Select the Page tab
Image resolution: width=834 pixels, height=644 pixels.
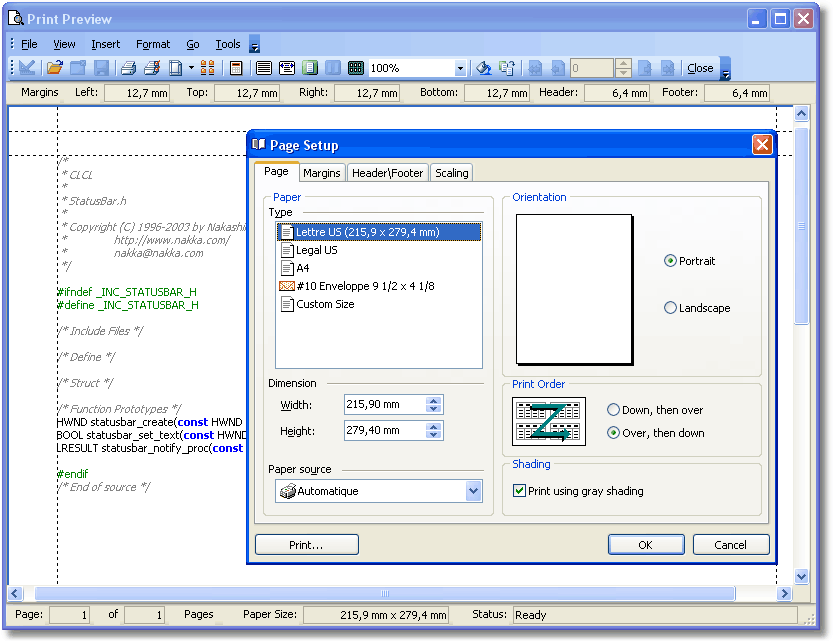(x=276, y=171)
